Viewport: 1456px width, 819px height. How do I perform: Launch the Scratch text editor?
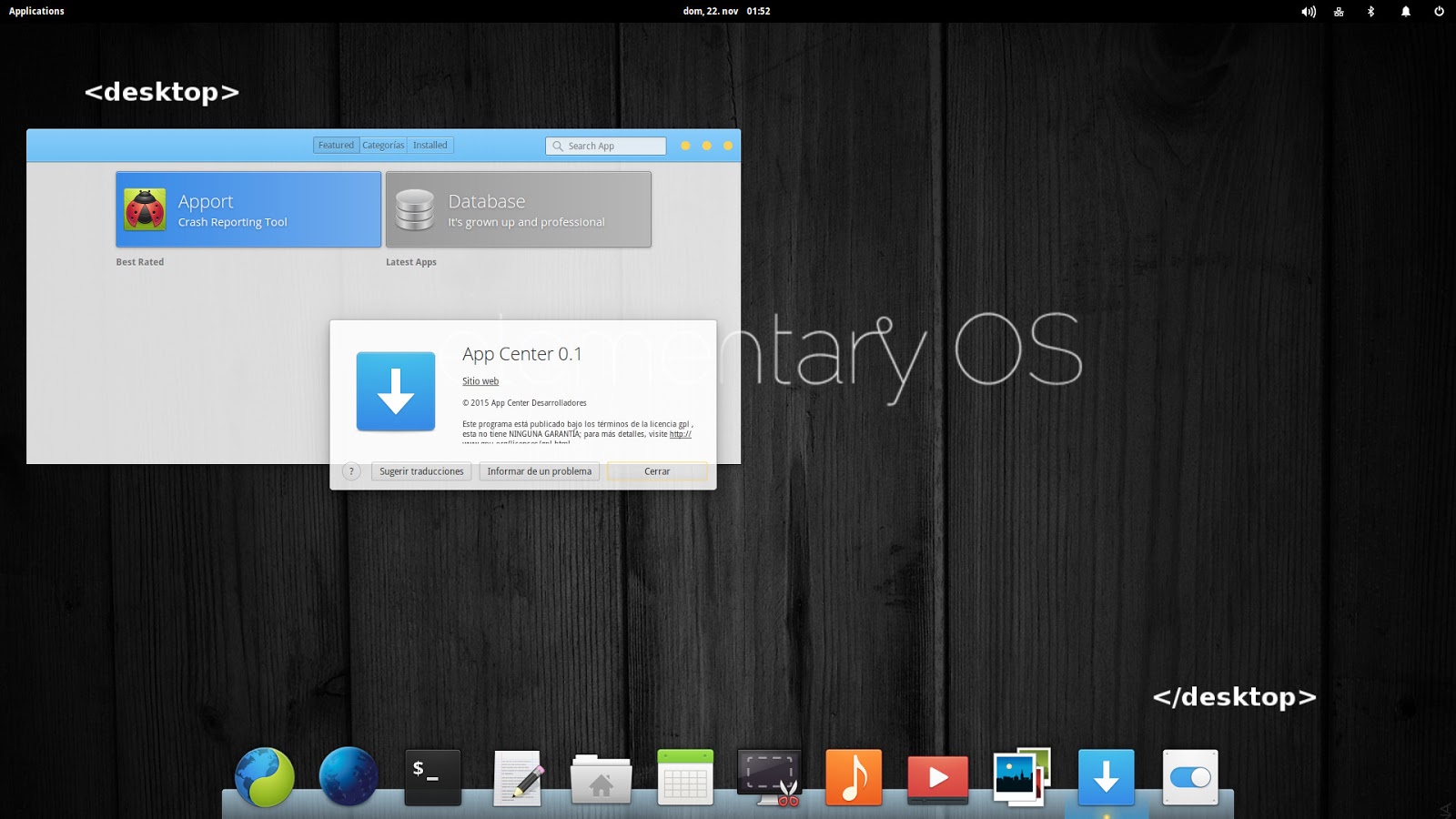pos(516,778)
